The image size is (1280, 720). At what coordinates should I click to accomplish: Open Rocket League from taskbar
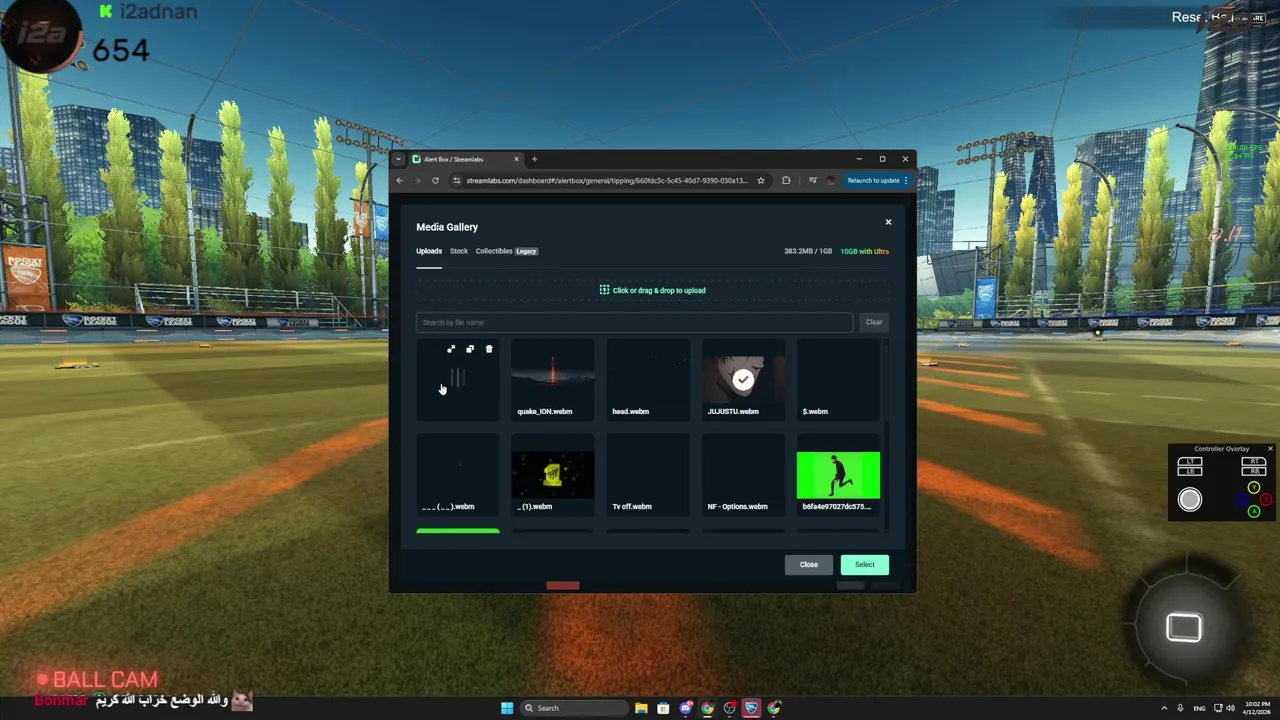click(x=751, y=708)
